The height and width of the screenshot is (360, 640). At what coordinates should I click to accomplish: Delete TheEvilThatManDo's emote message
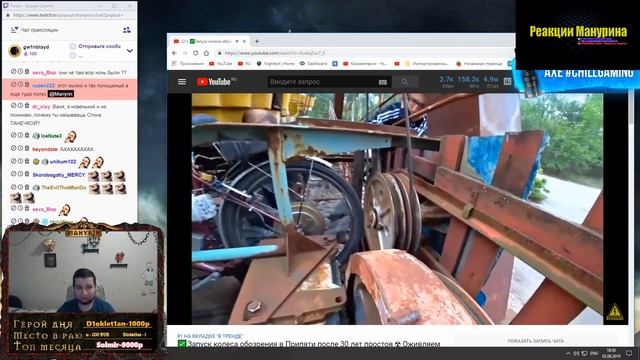[27, 187]
